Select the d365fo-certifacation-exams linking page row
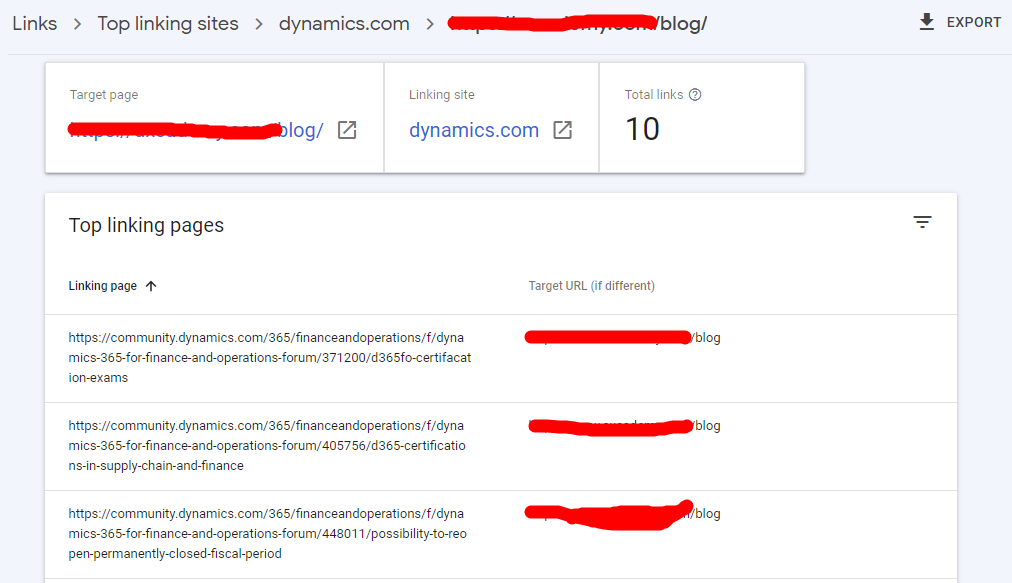Image resolution: width=1012 pixels, height=583 pixels. point(501,358)
